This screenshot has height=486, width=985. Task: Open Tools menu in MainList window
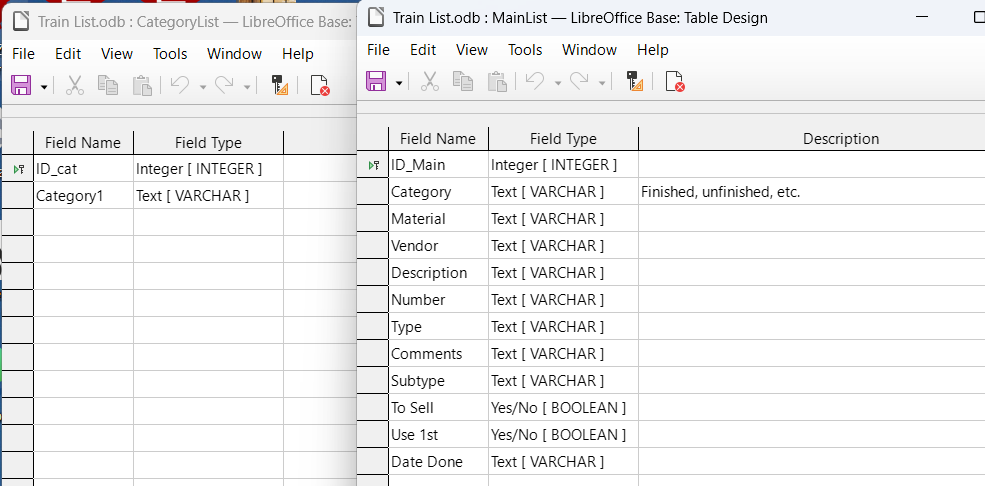click(x=525, y=50)
